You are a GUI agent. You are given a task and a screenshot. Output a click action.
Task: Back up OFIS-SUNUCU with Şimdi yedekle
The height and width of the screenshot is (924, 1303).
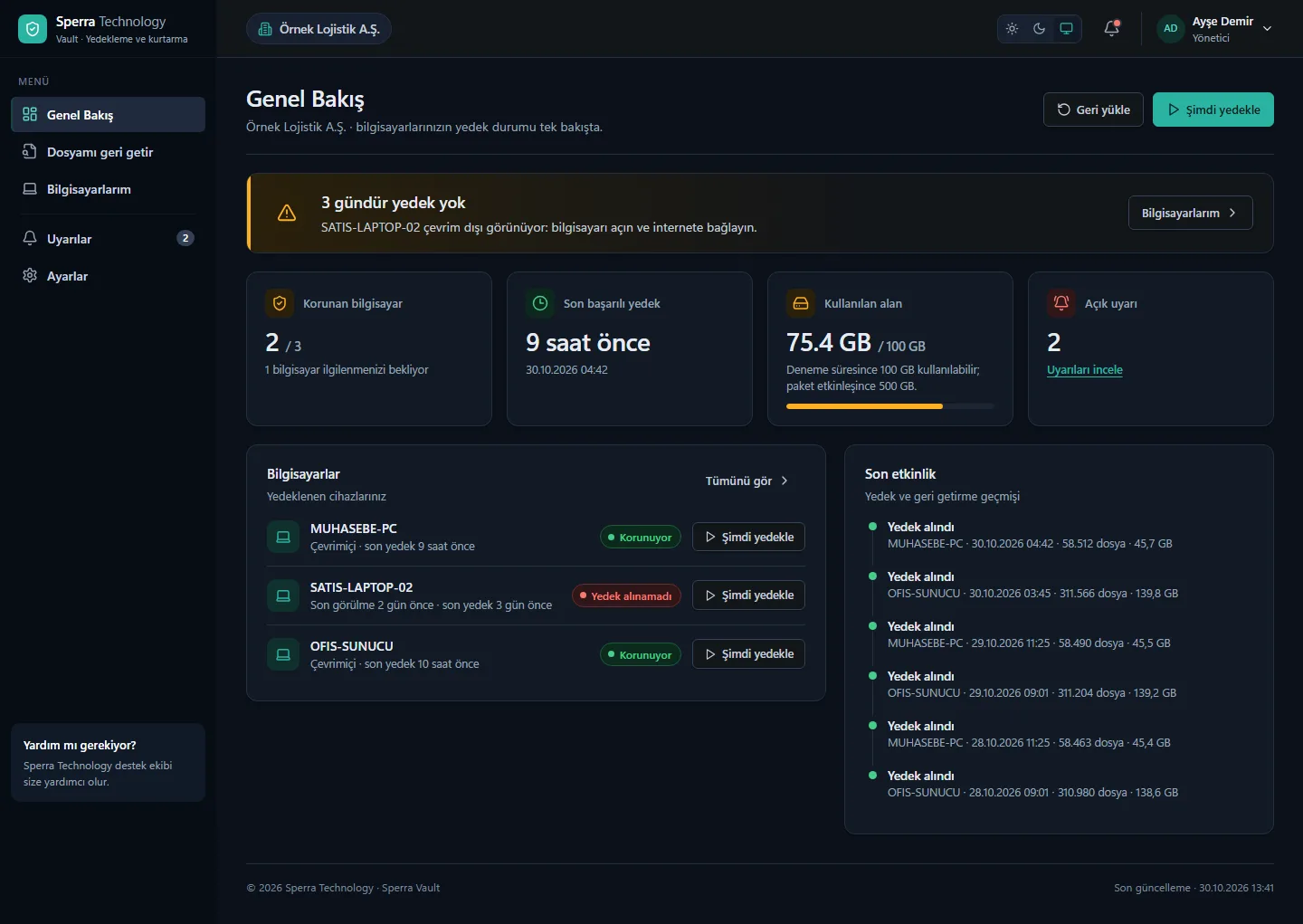748,653
